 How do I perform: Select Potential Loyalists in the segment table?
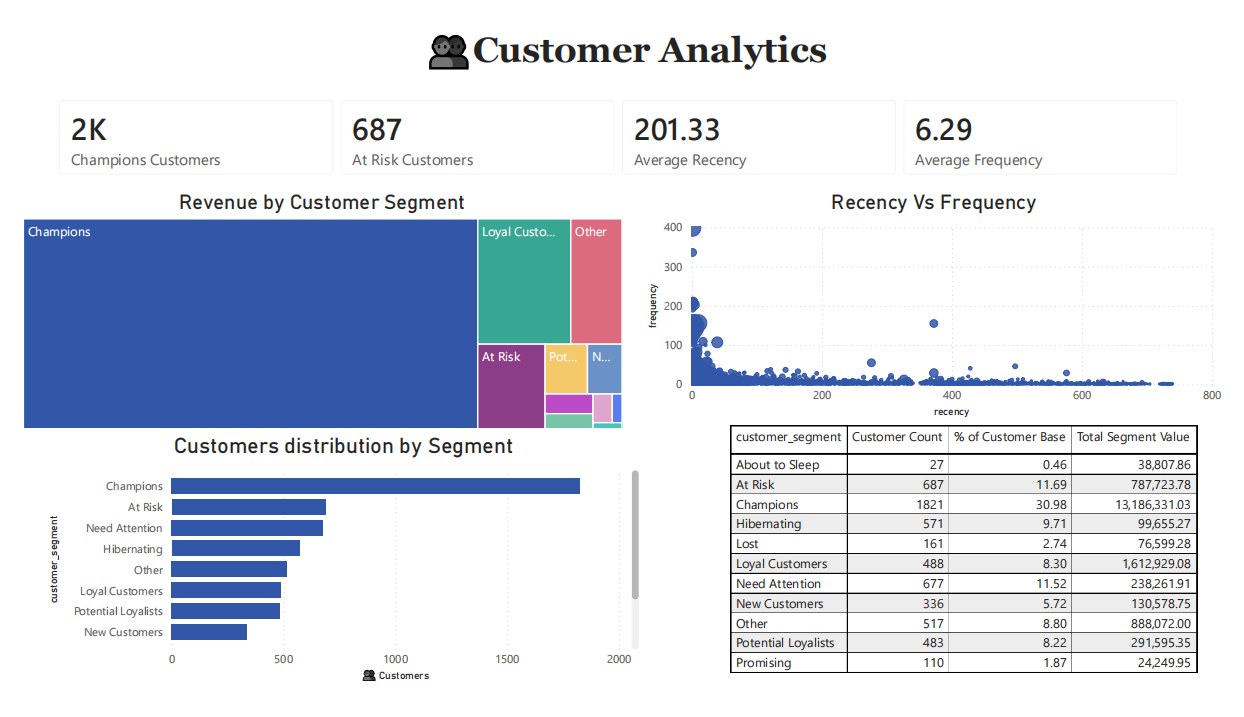(785, 643)
